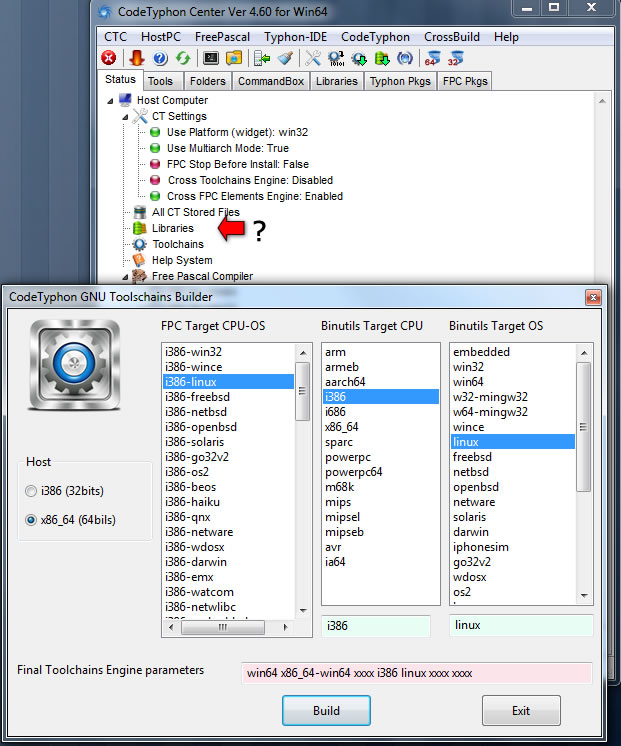
Task: Click the All CT Stored Files database icon
Action: [x=140, y=212]
